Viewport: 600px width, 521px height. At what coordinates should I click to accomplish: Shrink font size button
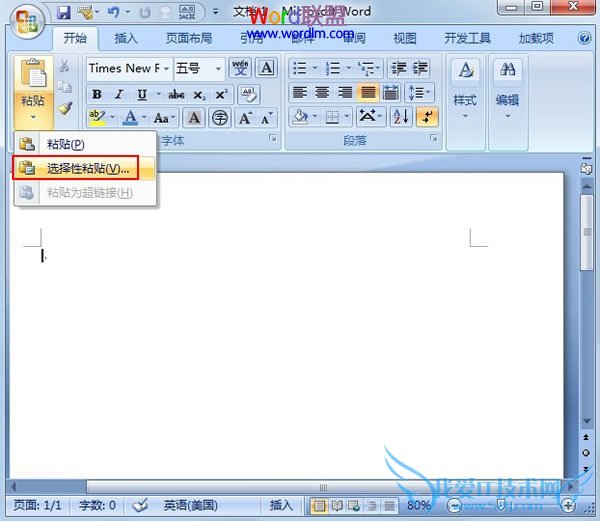[266, 118]
